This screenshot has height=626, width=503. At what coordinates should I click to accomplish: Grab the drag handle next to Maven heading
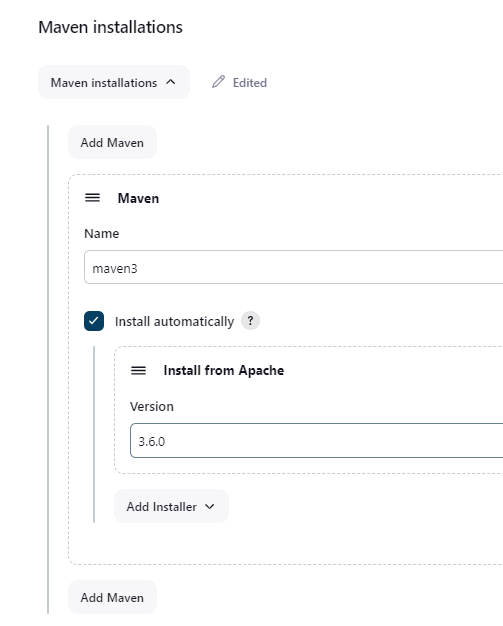click(93, 198)
